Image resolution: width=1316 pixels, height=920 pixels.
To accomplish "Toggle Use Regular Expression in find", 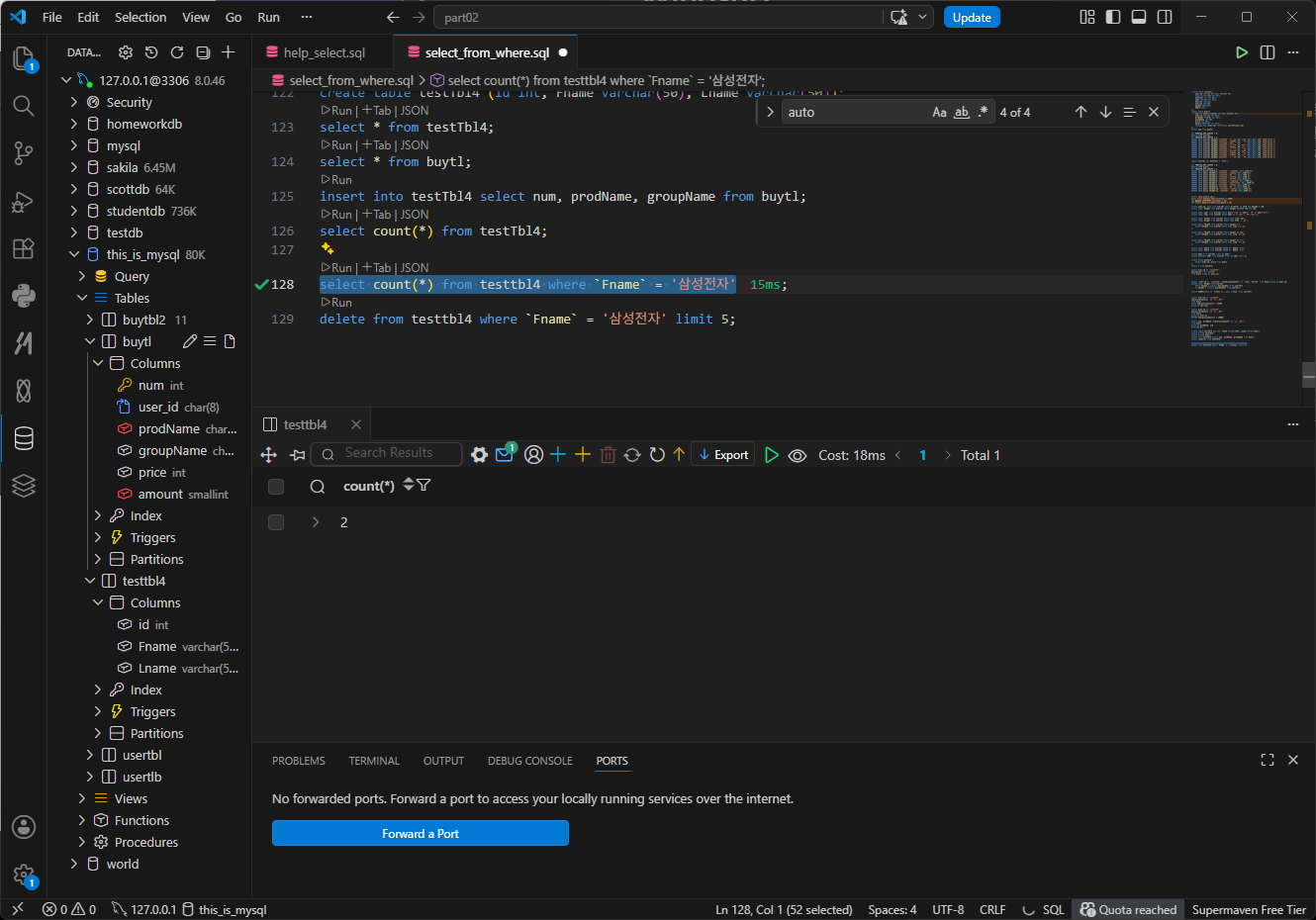I will [983, 112].
